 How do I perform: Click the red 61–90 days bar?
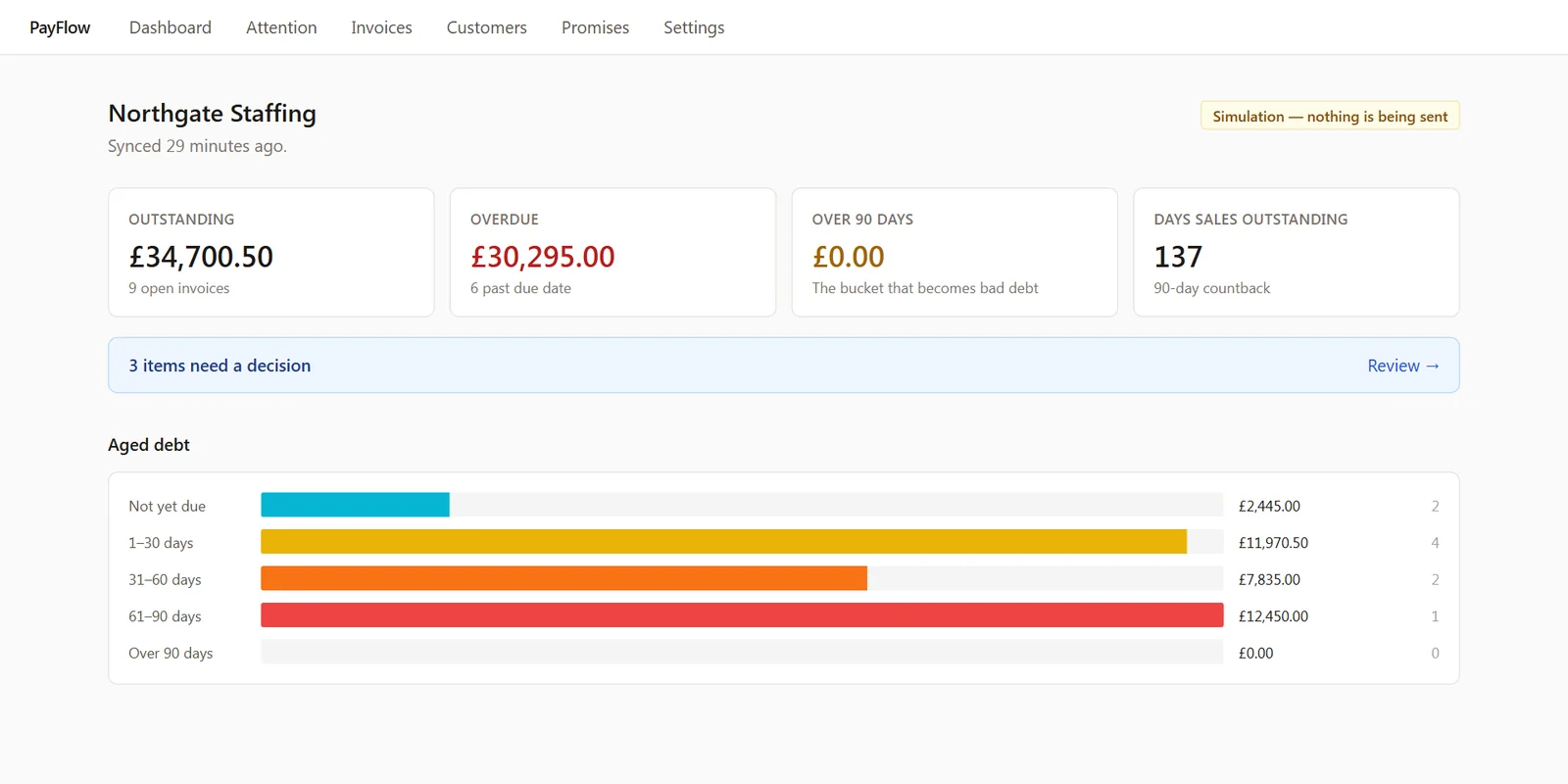click(742, 614)
